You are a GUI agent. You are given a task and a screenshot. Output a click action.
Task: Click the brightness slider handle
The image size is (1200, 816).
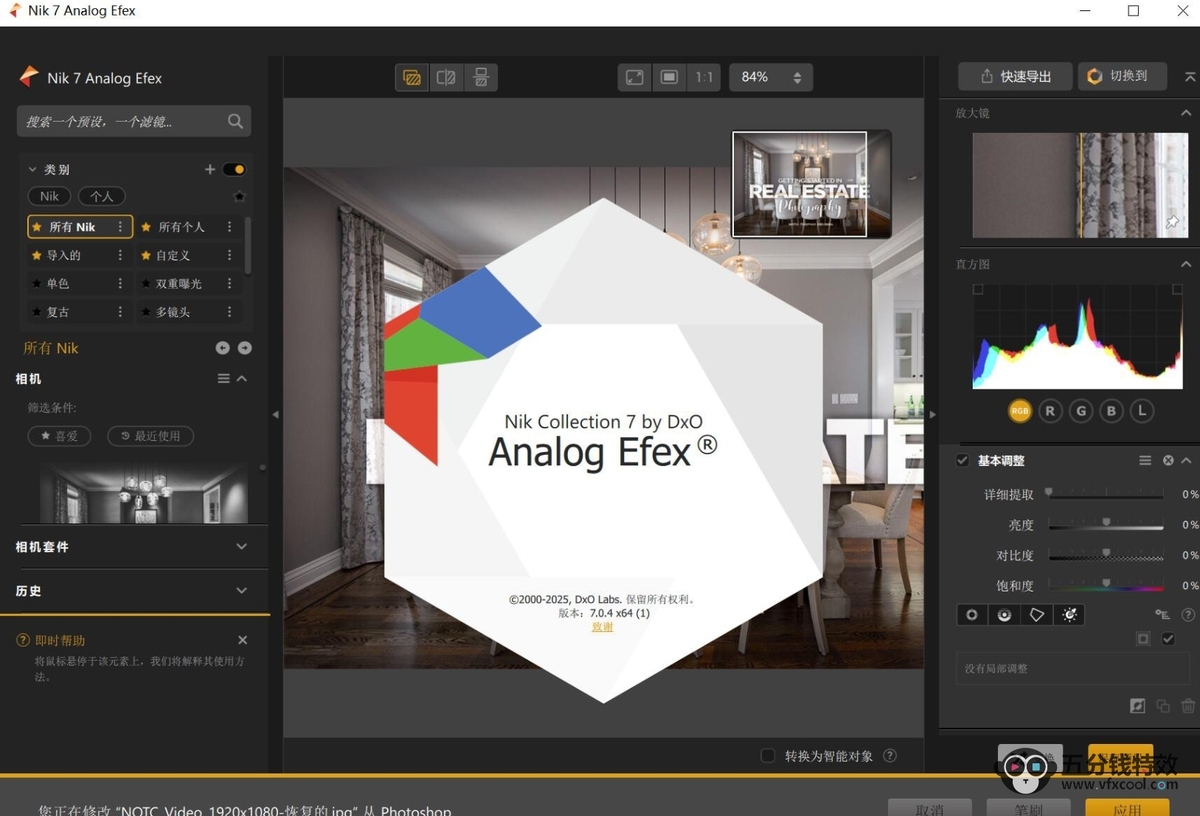tap(1106, 523)
